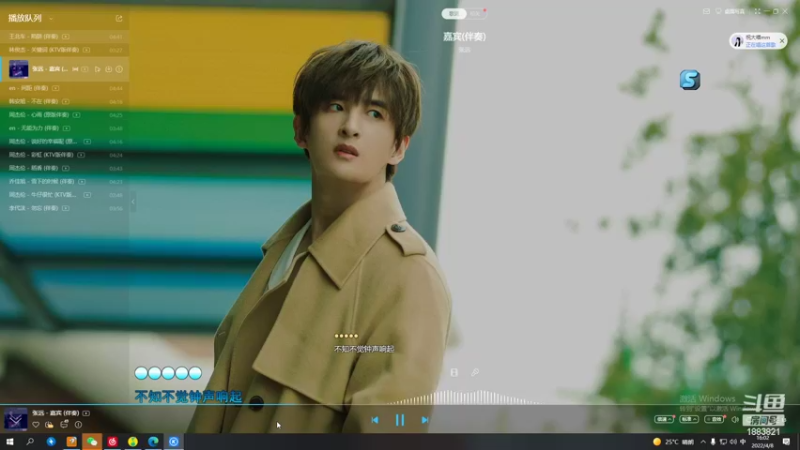
Task: Pause the currently playing song
Action: (400, 420)
